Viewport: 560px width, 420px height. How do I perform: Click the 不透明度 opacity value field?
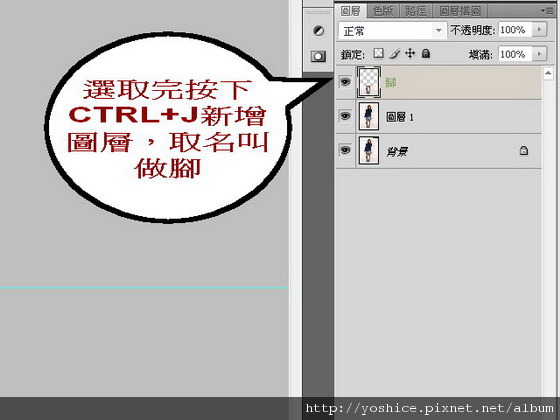point(515,30)
